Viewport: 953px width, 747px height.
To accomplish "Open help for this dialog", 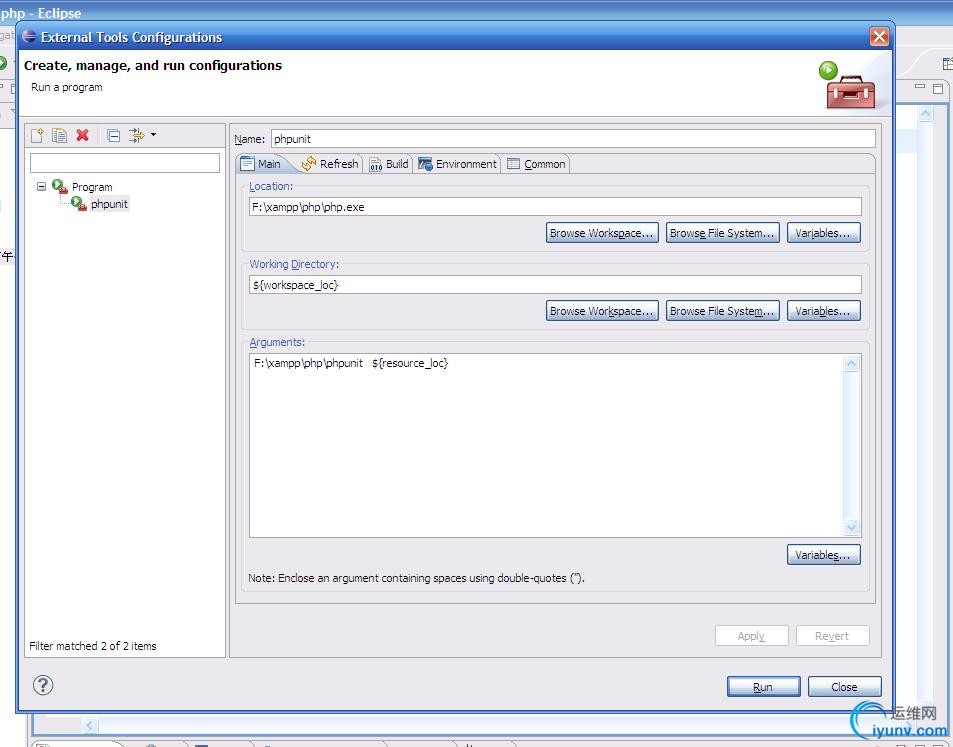I will [x=43, y=685].
